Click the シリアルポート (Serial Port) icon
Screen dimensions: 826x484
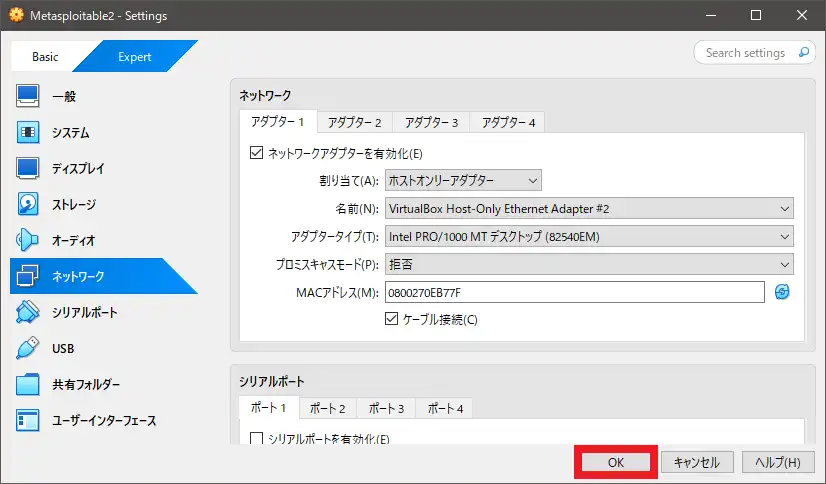coord(28,313)
